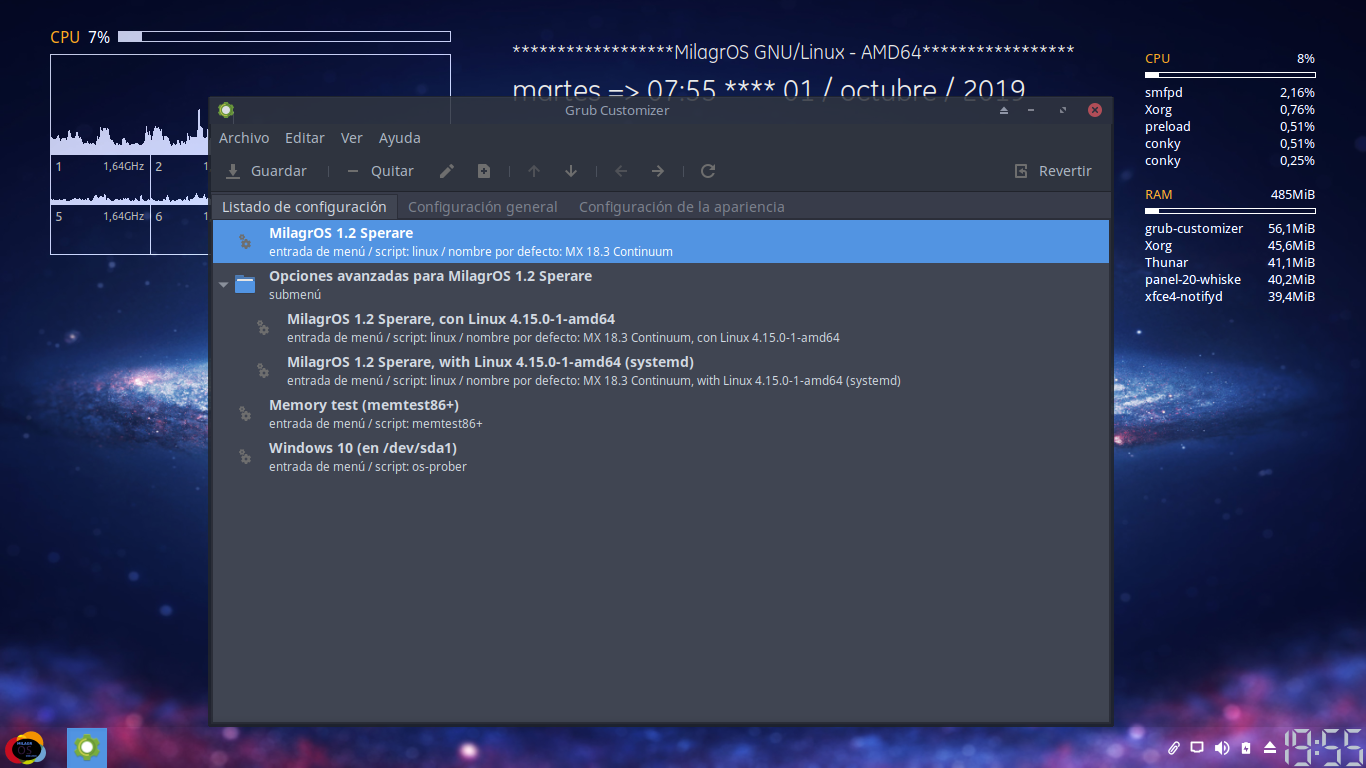This screenshot has height=768, width=1366.
Task: Click the move down arrow icon
Action: [571, 171]
